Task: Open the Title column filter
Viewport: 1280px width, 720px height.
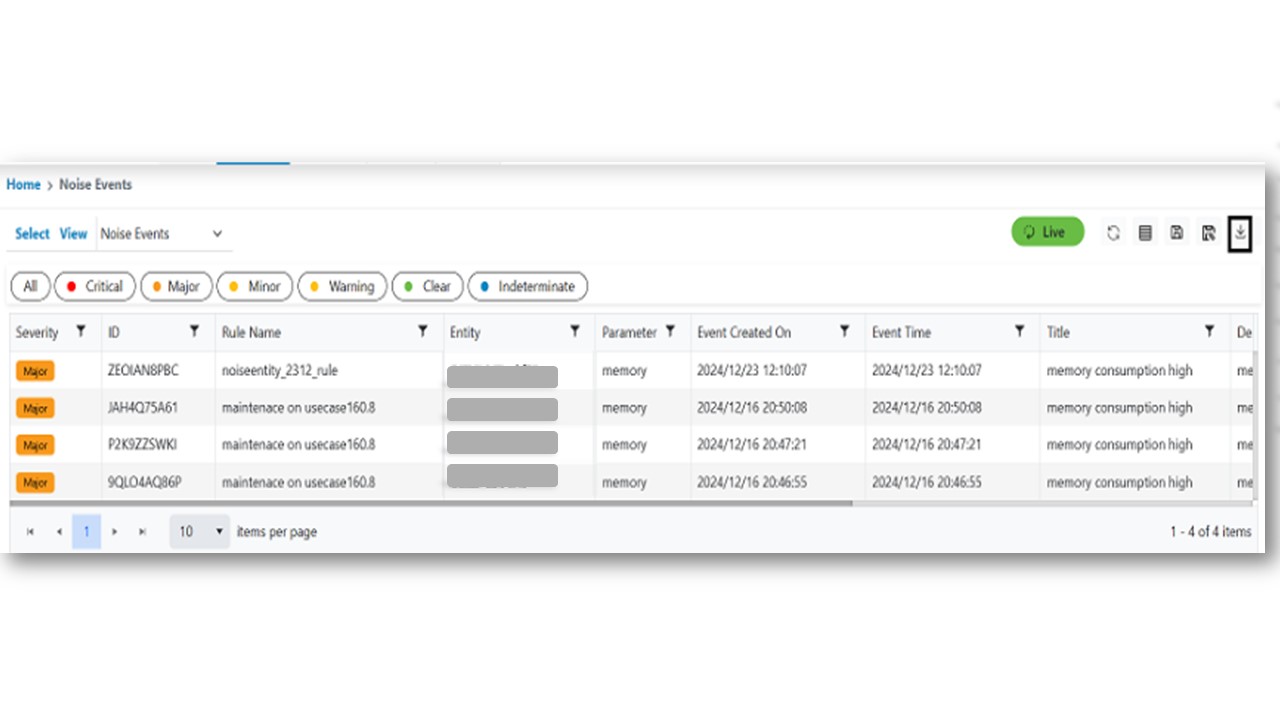Action: (x=1210, y=331)
